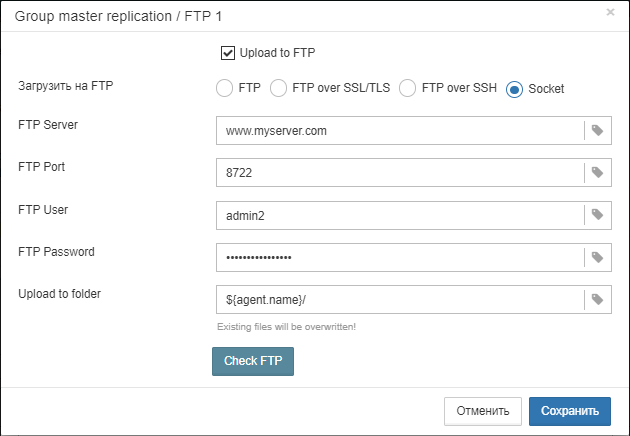Select the FTP over SSH radio button
The image size is (630, 436).
click(x=407, y=88)
